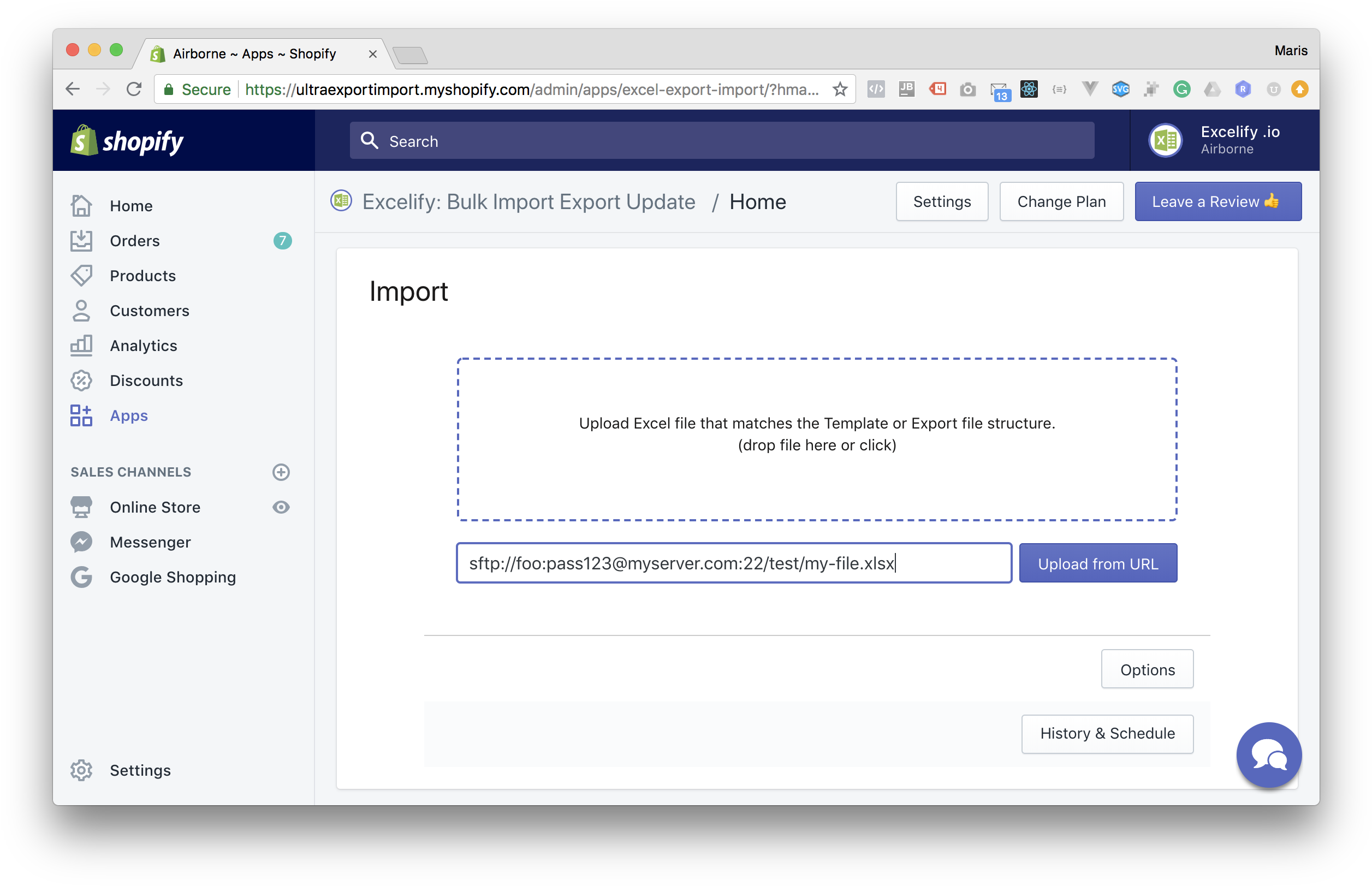Click the Orders count badge 7
The image size is (1372, 886).
[x=282, y=241]
